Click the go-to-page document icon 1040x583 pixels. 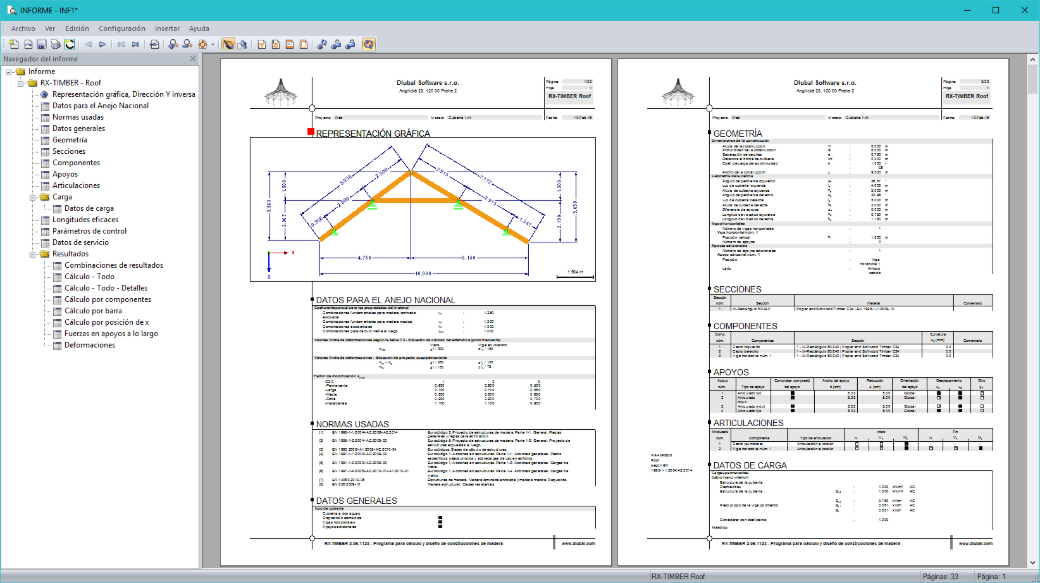point(155,44)
